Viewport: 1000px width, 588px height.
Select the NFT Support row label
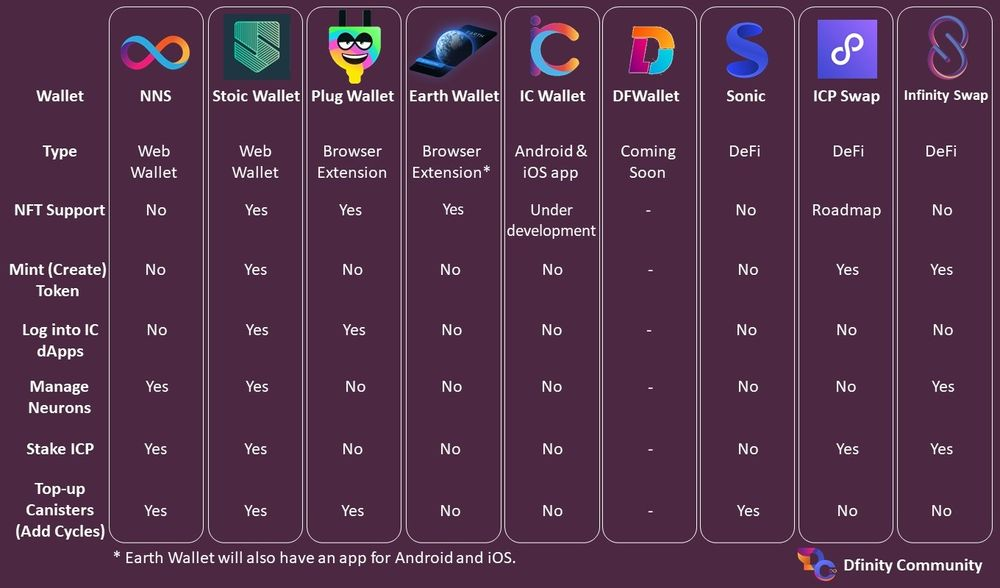60,210
